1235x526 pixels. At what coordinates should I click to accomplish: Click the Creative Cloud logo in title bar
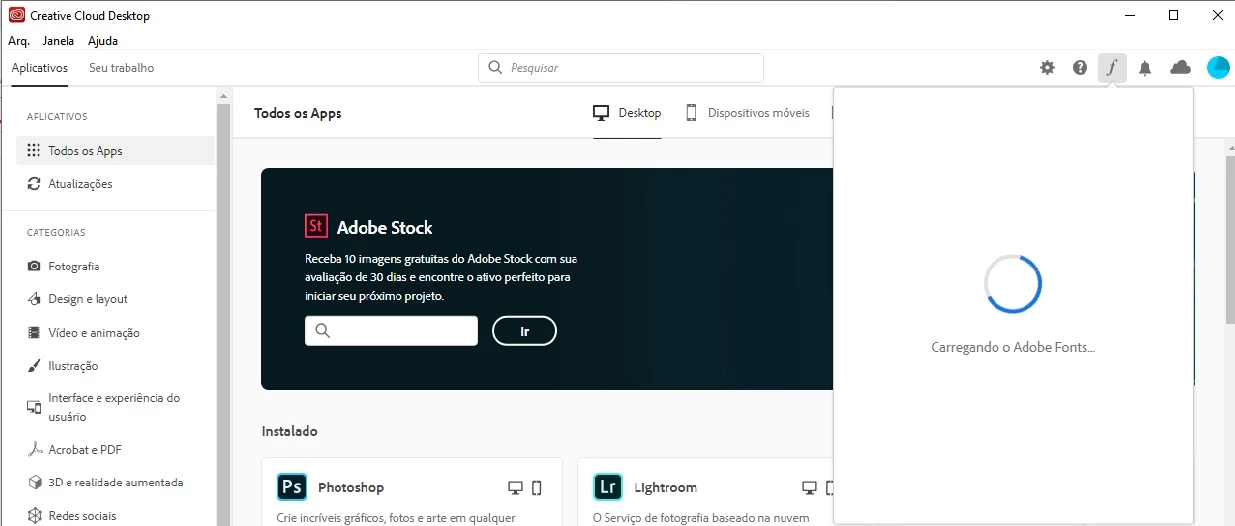[17, 16]
